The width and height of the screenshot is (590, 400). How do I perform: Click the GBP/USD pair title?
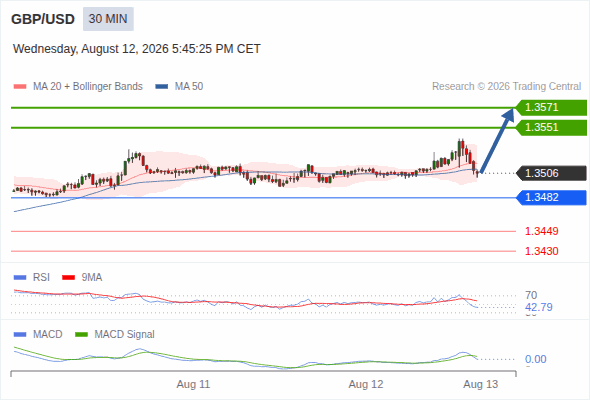coord(43,19)
